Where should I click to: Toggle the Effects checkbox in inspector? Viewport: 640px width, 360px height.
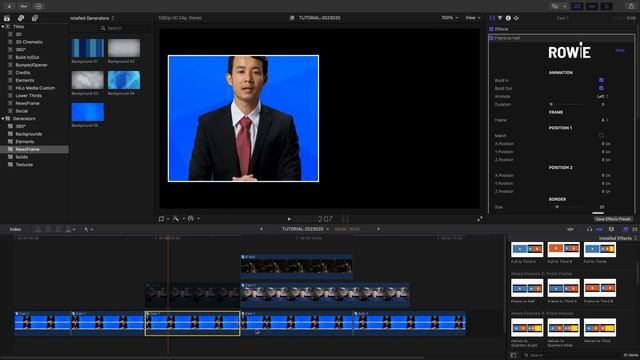tap(491, 29)
